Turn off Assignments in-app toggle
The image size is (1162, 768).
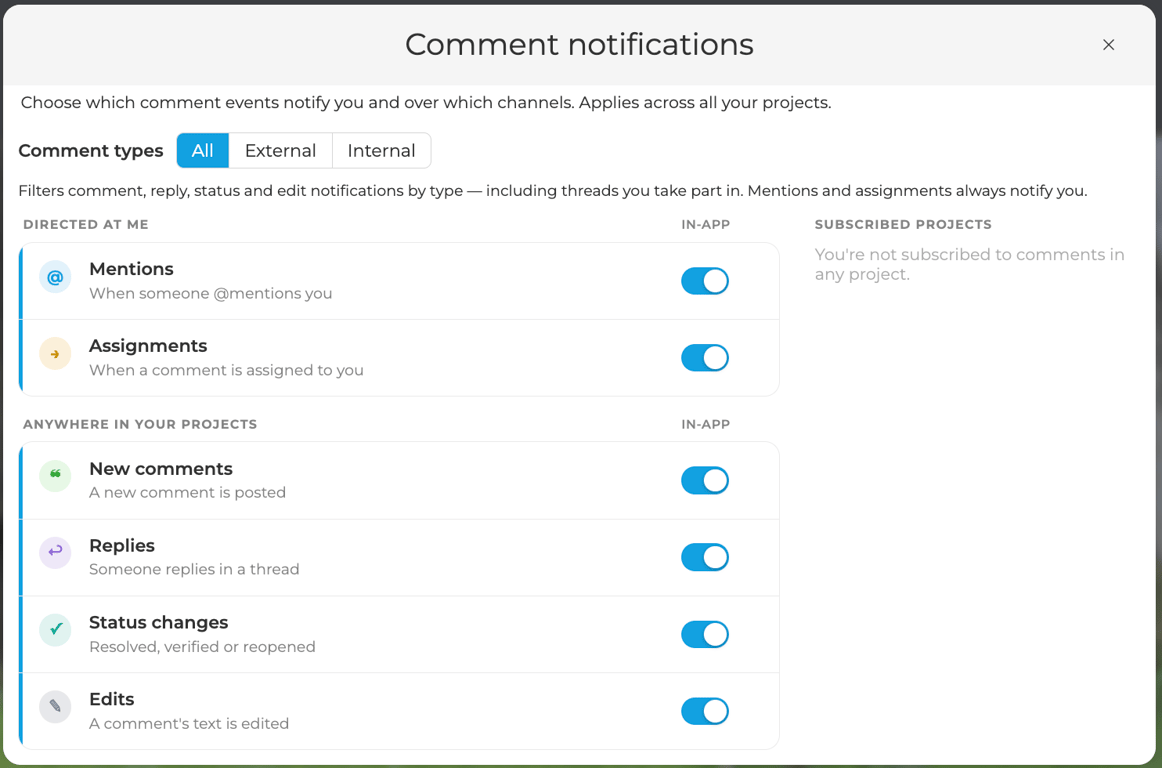click(705, 358)
